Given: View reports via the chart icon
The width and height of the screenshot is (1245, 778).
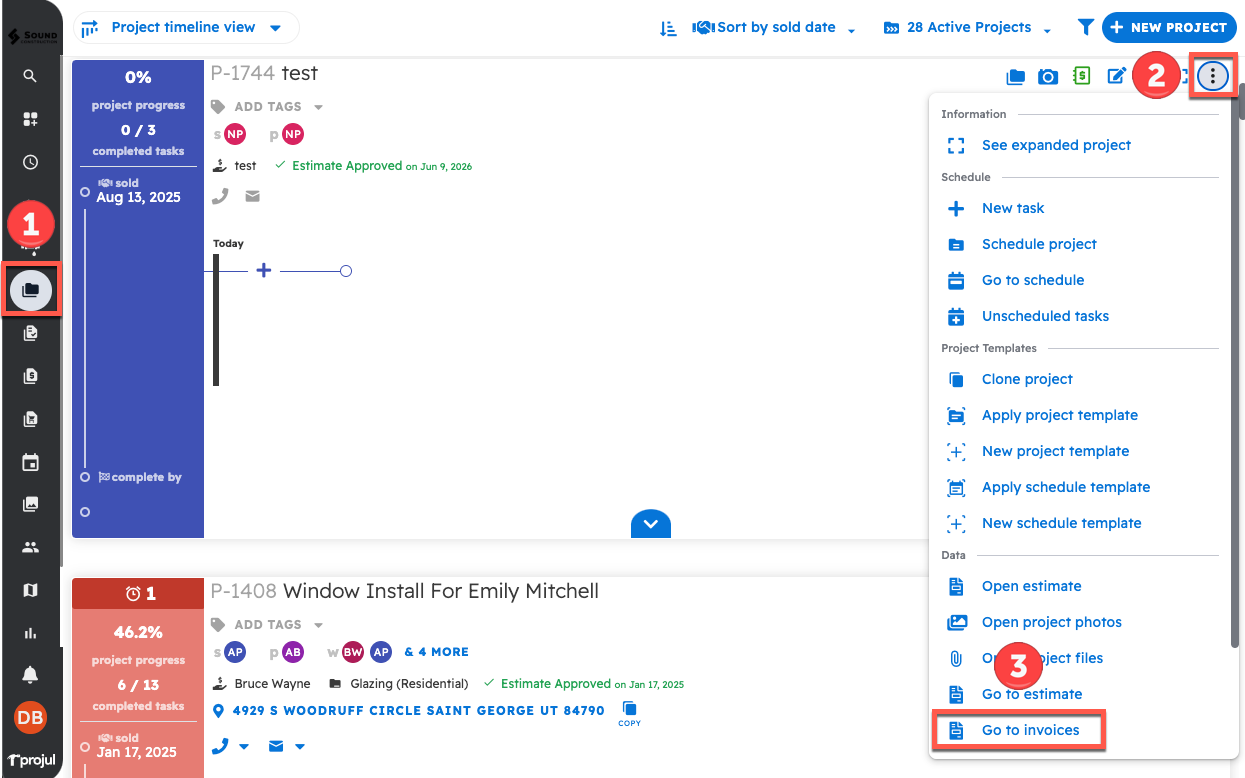Looking at the screenshot, I should (30, 632).
